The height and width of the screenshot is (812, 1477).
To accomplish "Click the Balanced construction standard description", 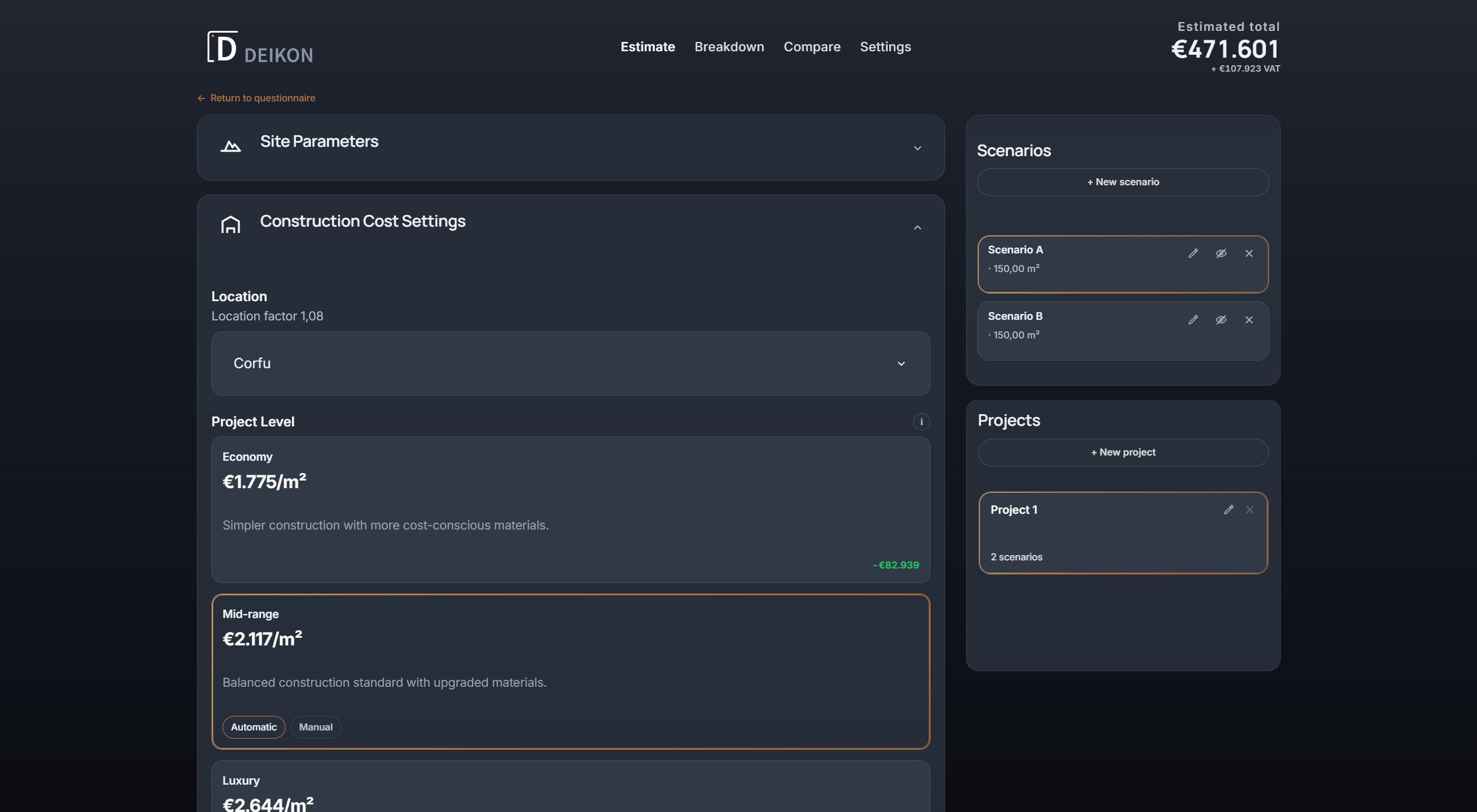I will 385,683.
